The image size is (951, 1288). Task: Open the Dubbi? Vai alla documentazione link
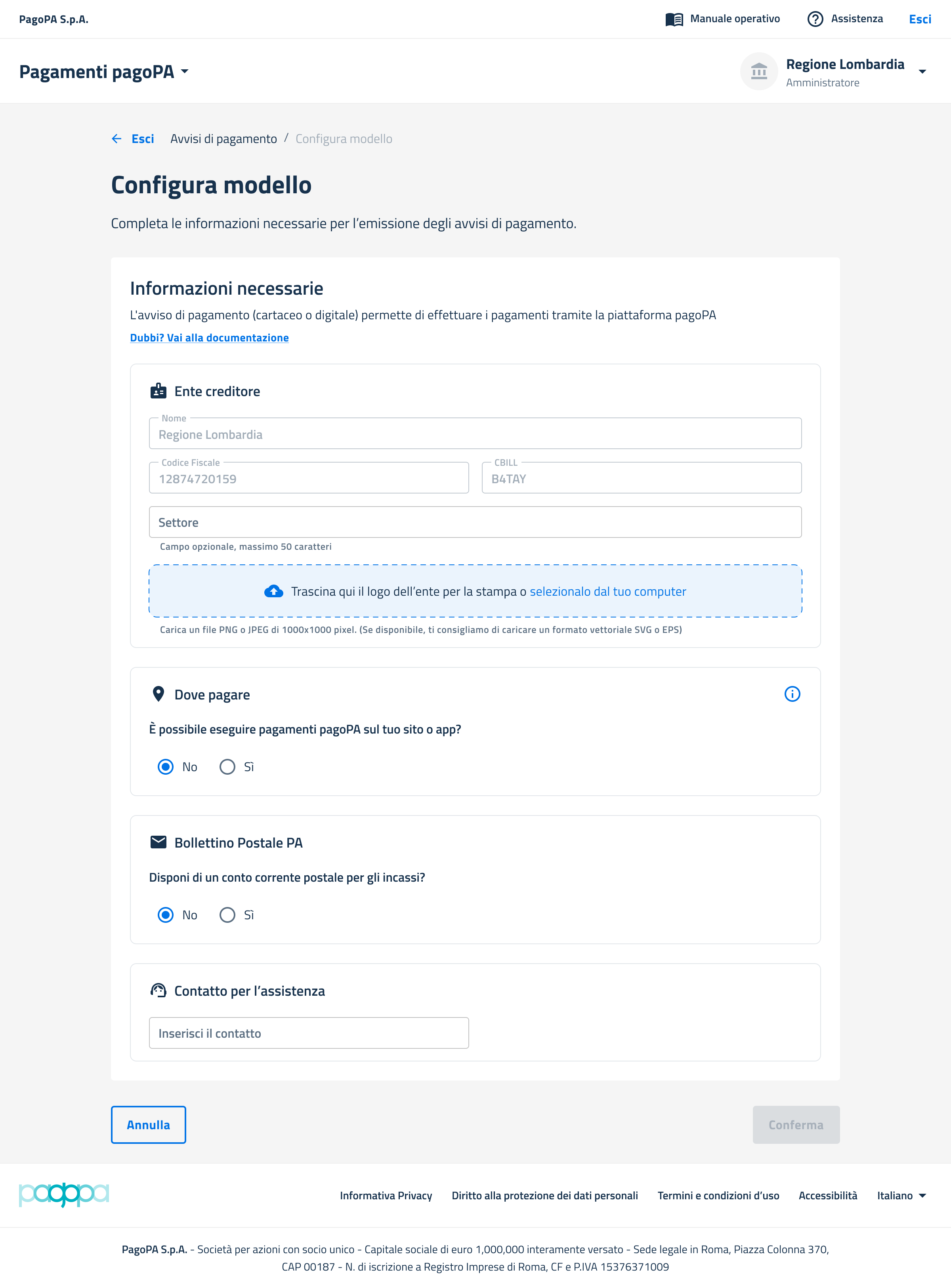tap(209, 338)
